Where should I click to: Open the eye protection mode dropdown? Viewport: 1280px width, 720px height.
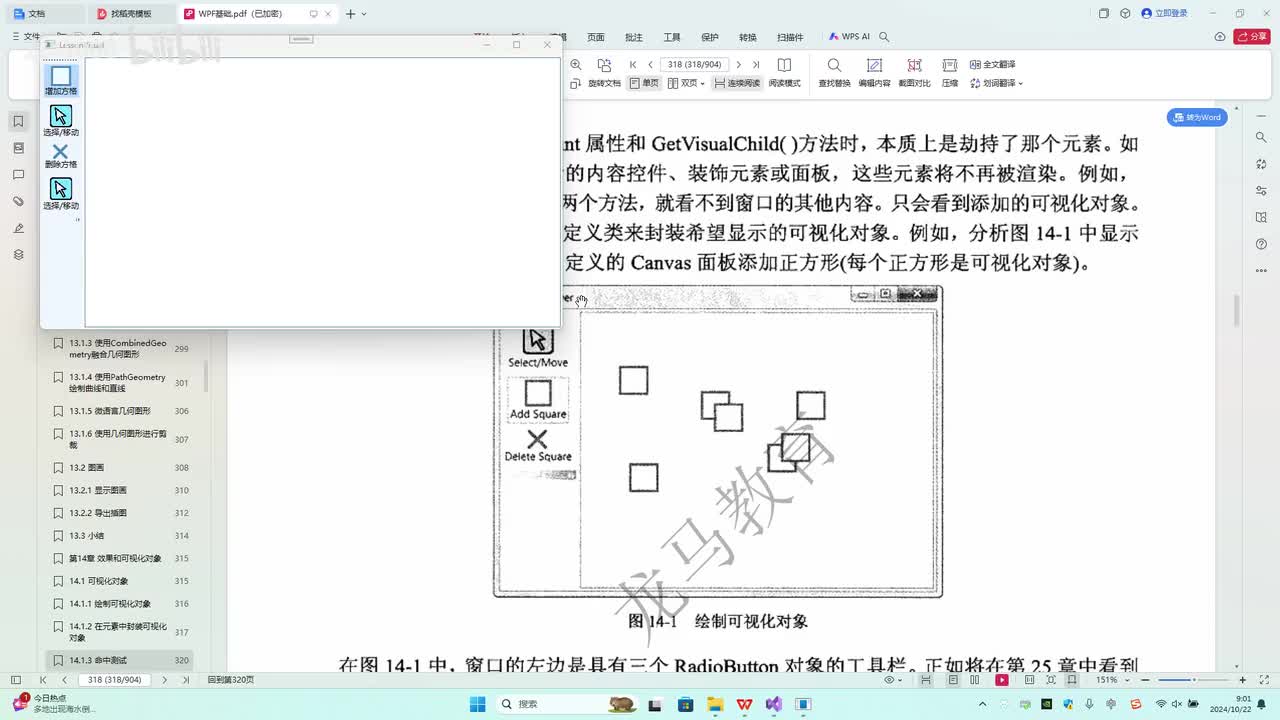892,680
